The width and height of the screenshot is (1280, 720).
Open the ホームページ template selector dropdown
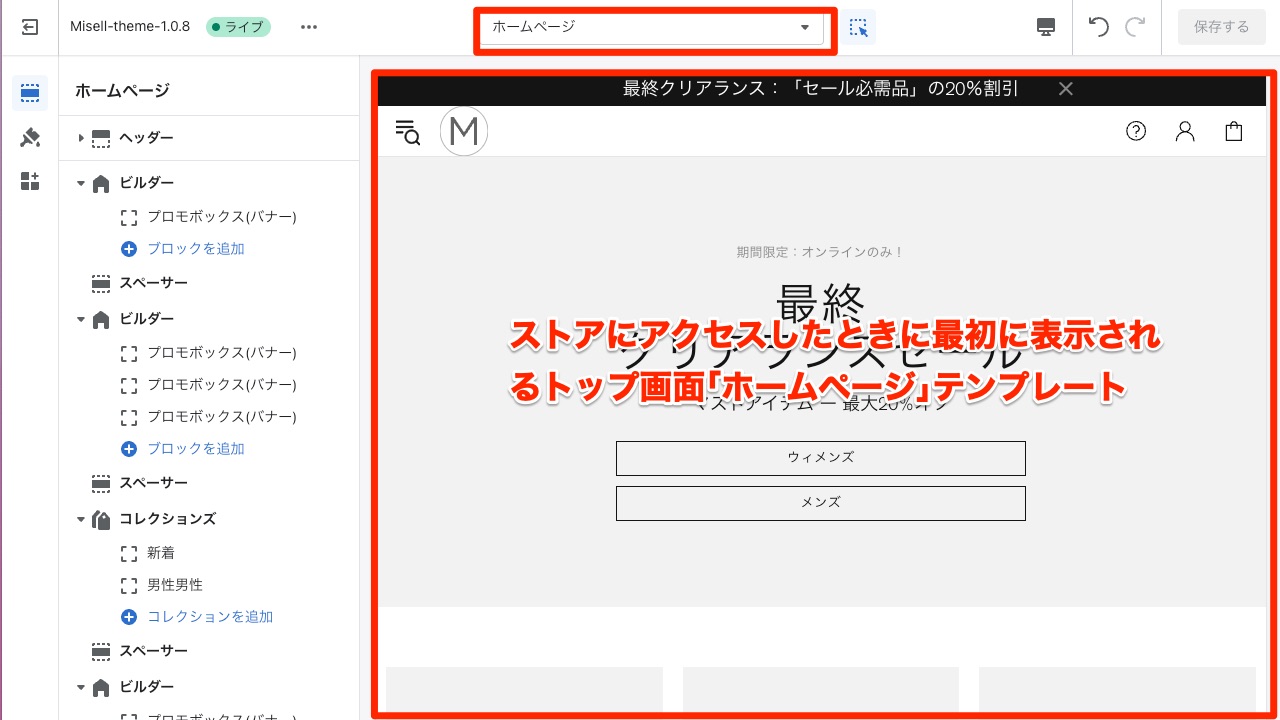coord(652,27)
